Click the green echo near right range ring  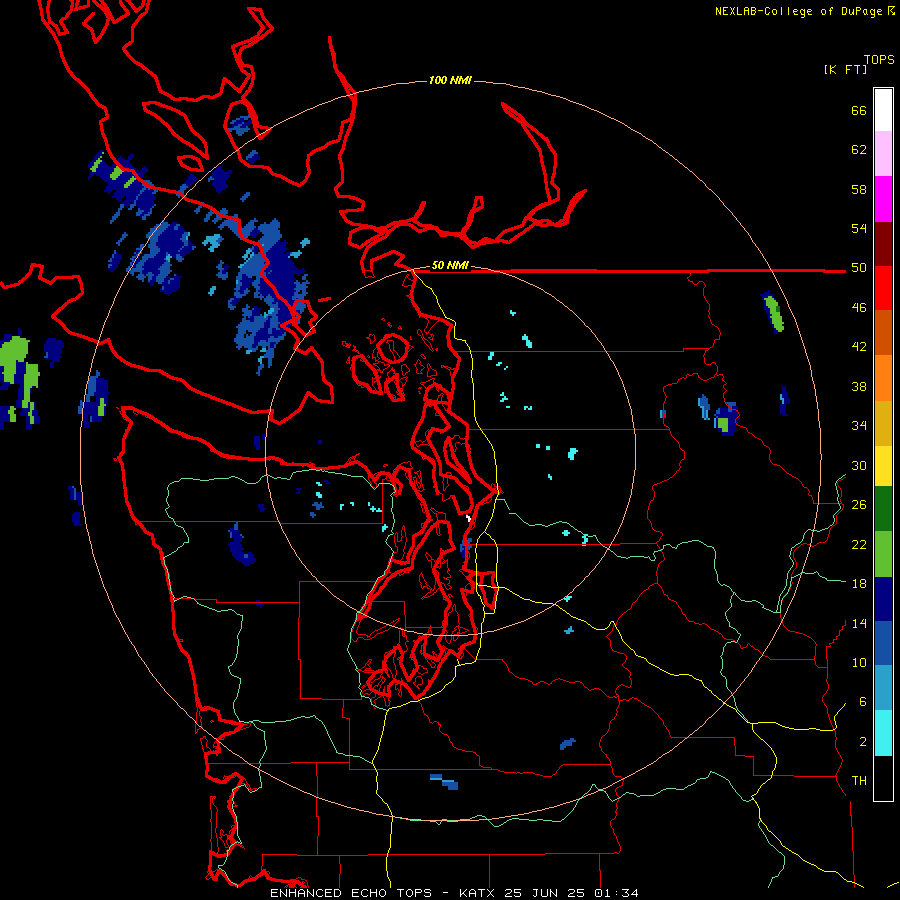click(x=773, y=312)
